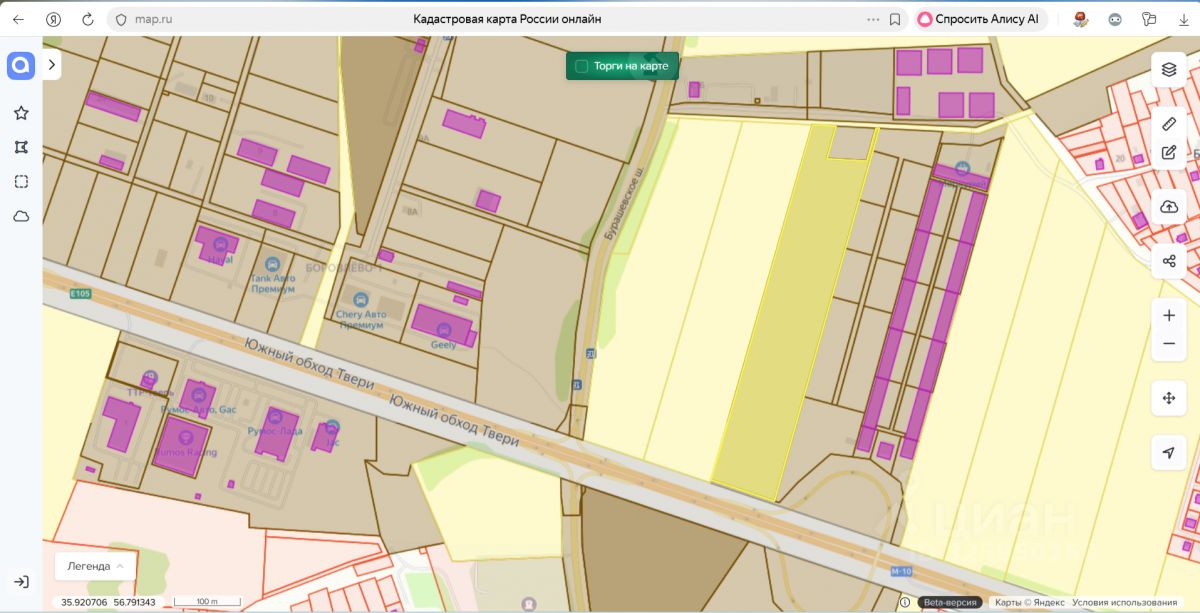Click the login icon at sidebar bottom
The image size is (1200, 613).
[x=21, y=582]
